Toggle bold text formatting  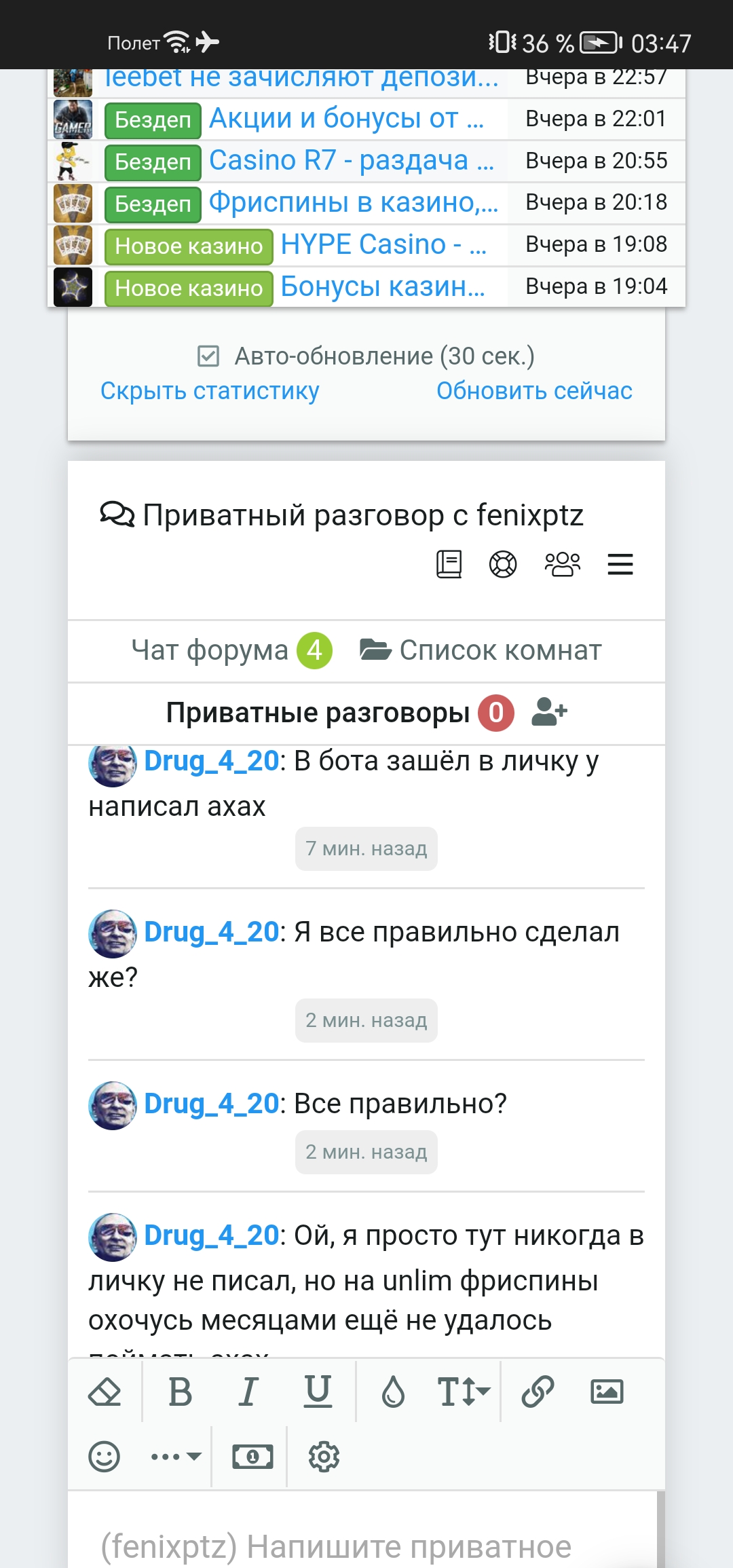[x=180, y=1392]
